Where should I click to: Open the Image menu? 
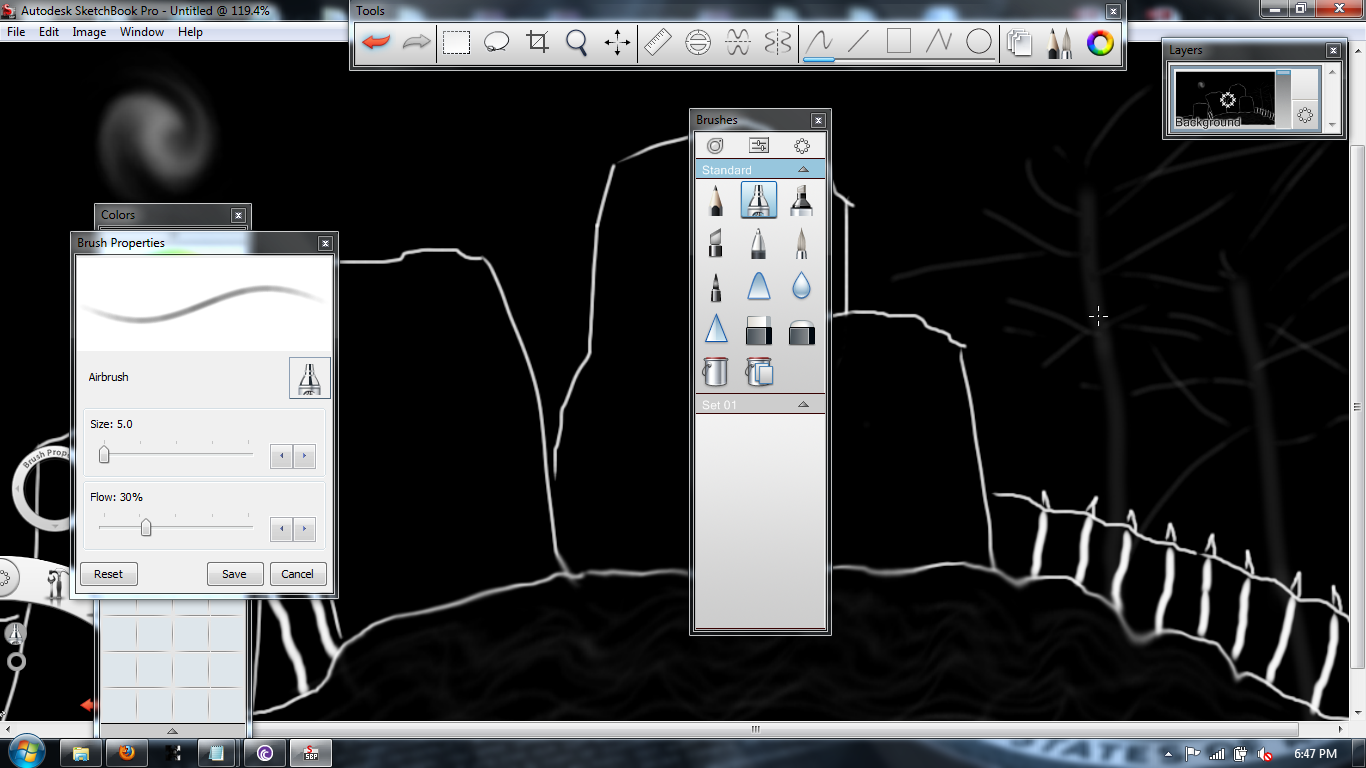[x=89, y=32]
